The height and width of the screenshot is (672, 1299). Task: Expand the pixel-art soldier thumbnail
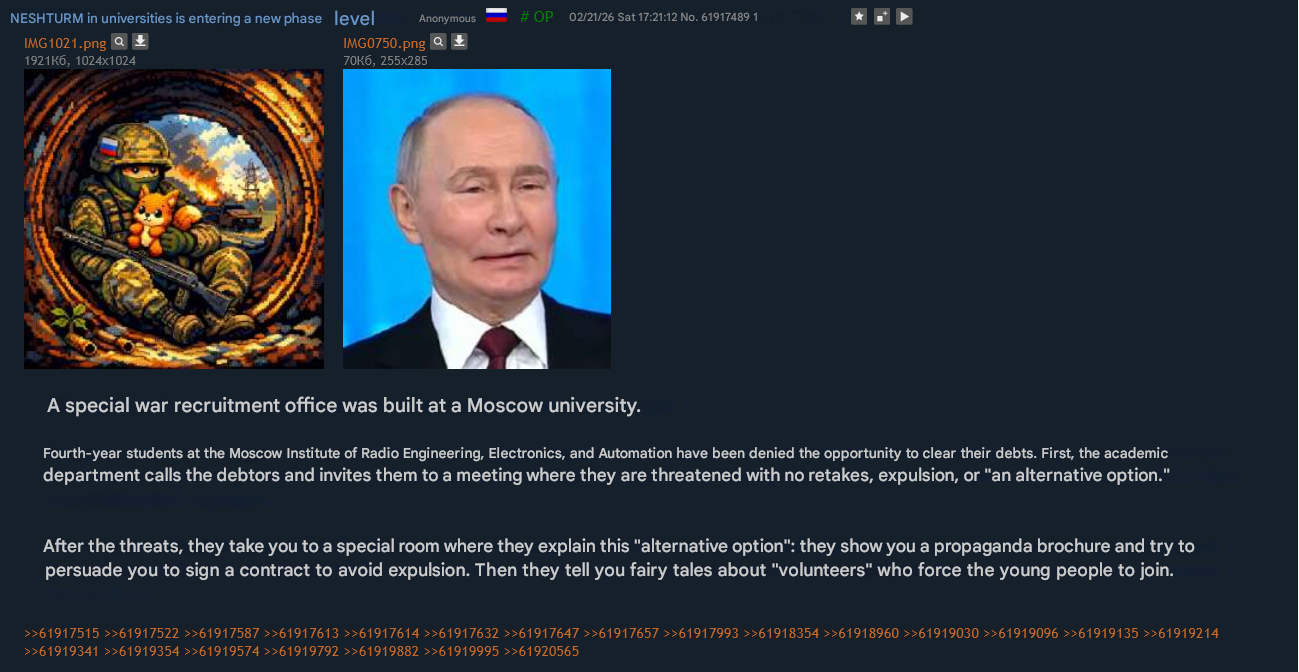(x=174, y=219)
